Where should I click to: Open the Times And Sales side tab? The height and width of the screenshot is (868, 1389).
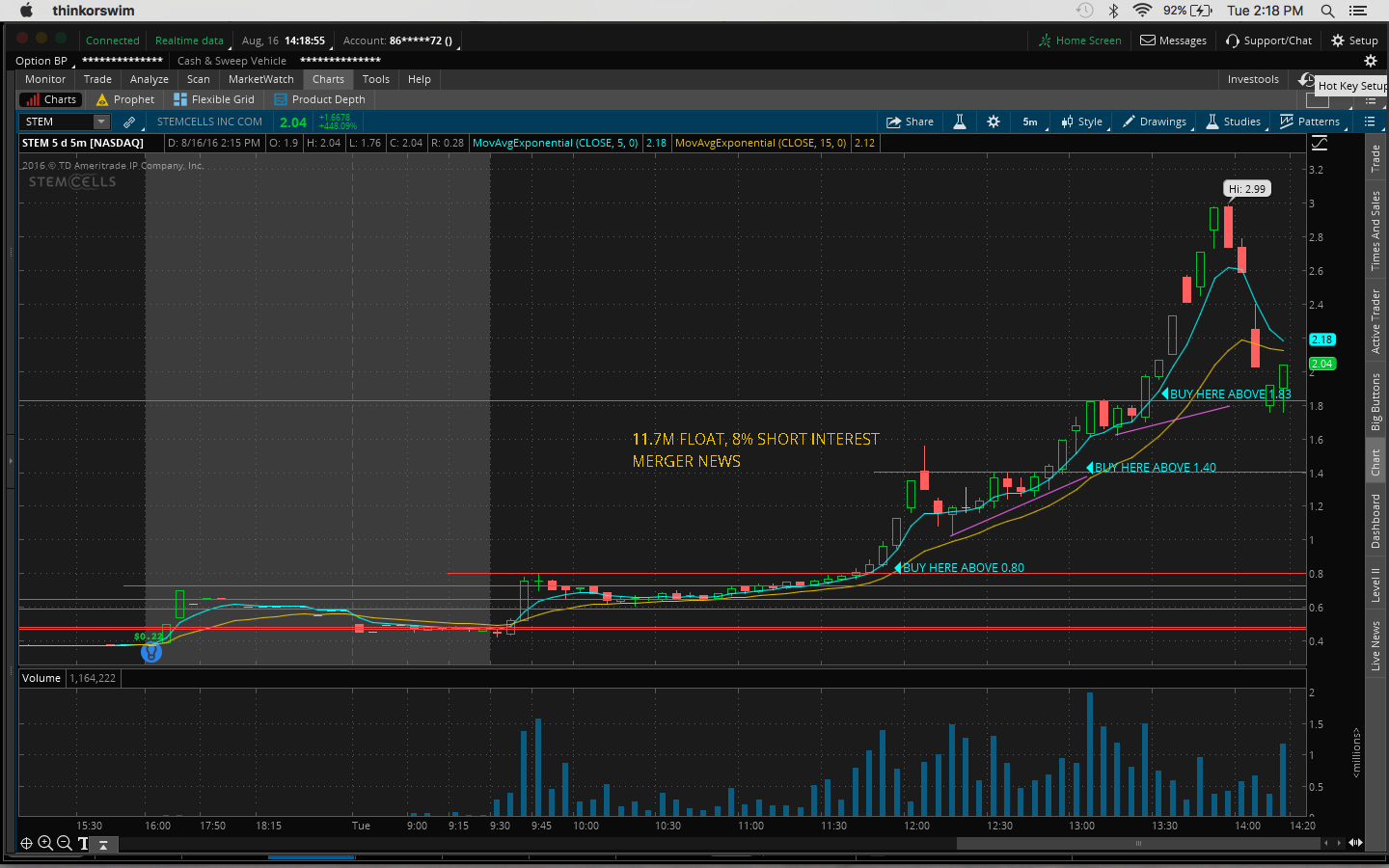[1376, 231]
